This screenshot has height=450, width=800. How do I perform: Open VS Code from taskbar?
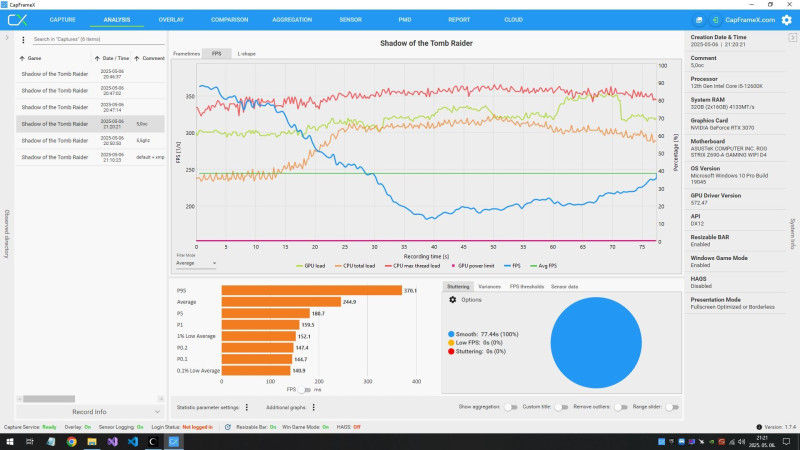(133, 442)
